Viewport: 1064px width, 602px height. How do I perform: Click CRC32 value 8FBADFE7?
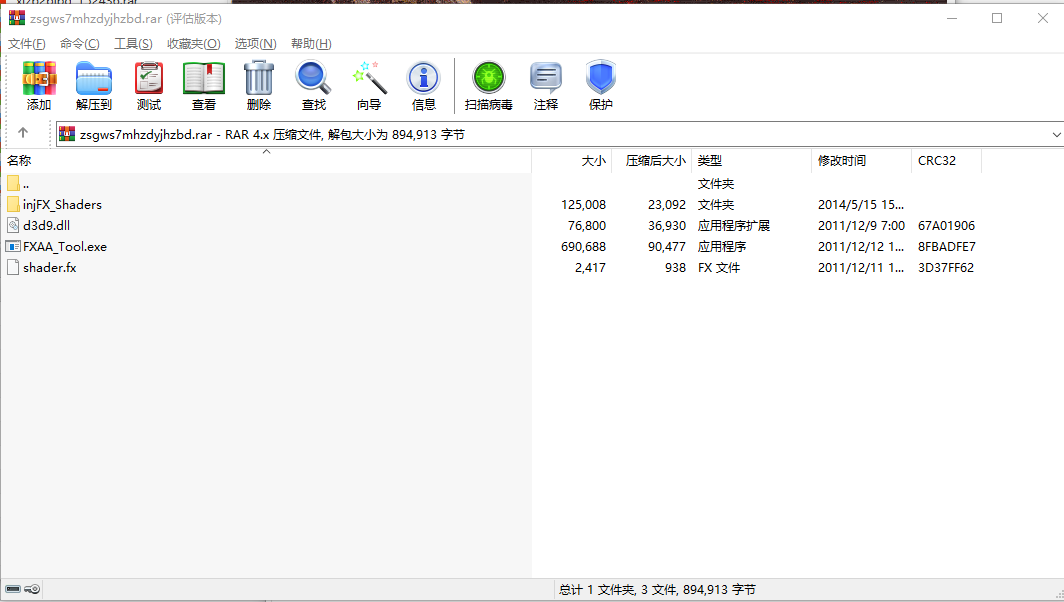(947, 246)
